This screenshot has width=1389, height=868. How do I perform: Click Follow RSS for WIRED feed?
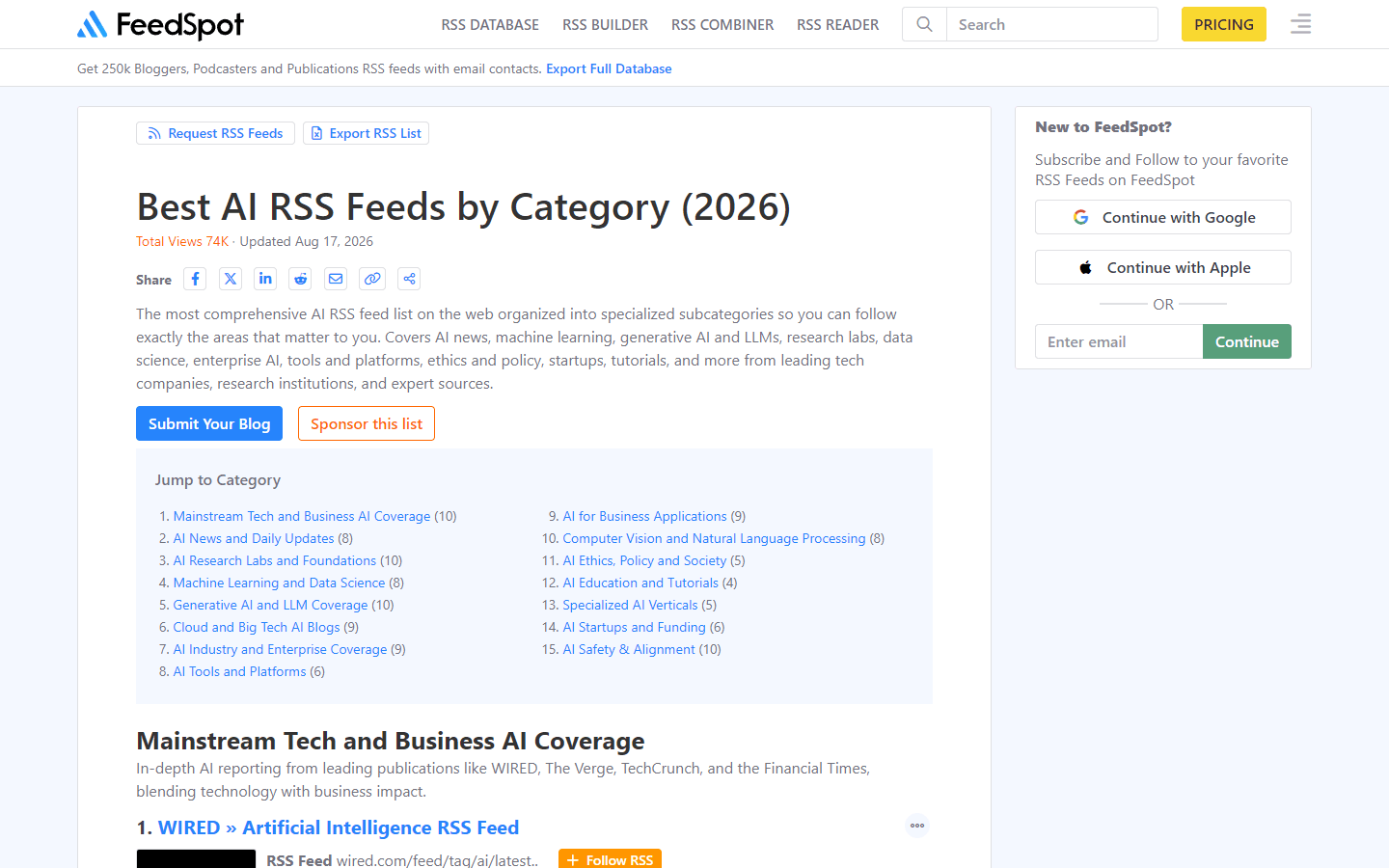pyautogui.click(x=610, y=859)
